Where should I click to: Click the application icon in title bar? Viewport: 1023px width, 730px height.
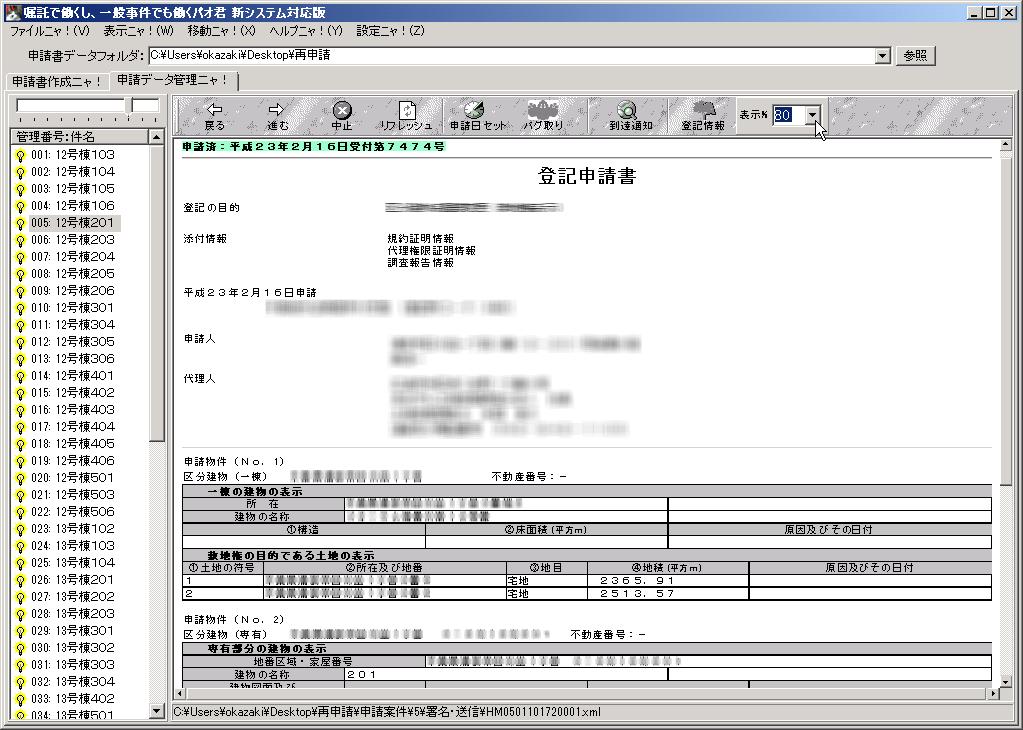pos(12,12)
